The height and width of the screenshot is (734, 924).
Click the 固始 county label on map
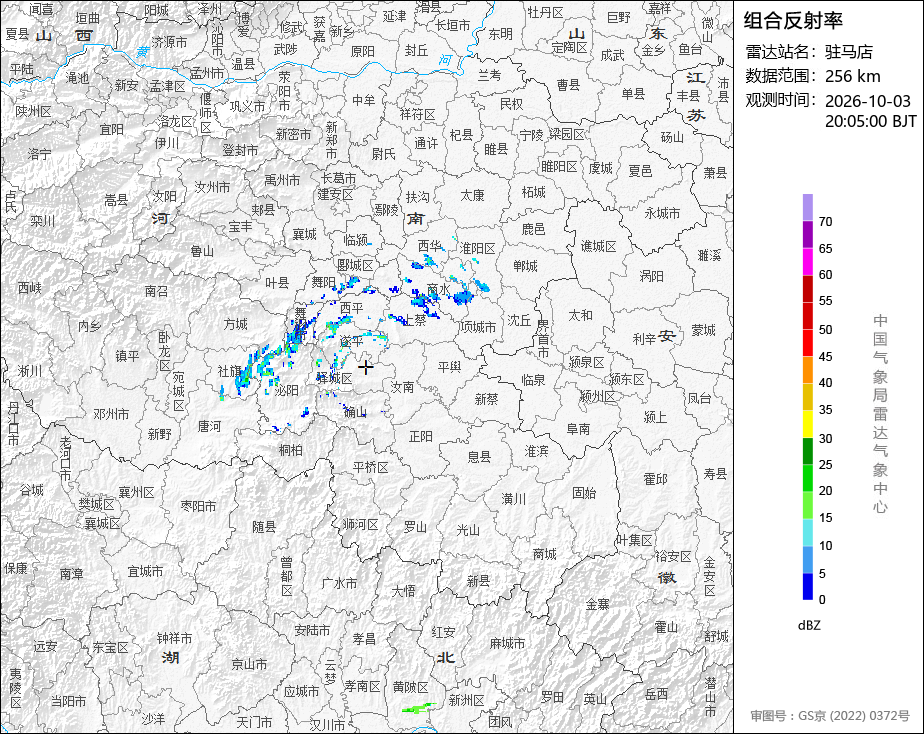(x=584, y=492)
